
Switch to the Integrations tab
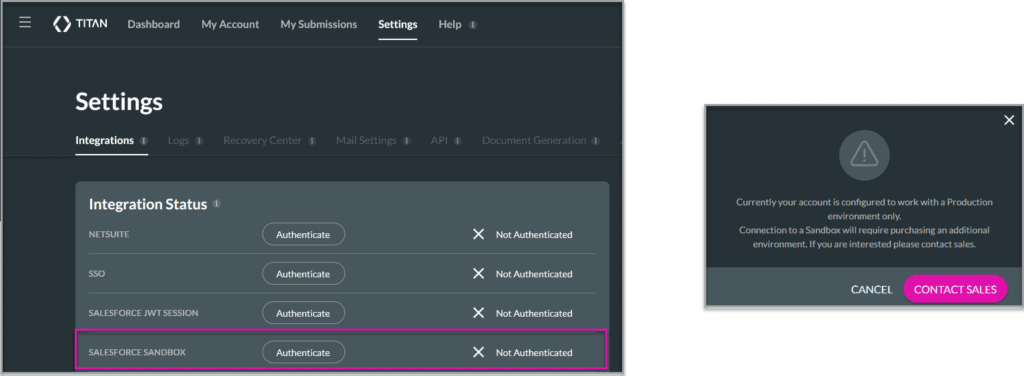104,140
